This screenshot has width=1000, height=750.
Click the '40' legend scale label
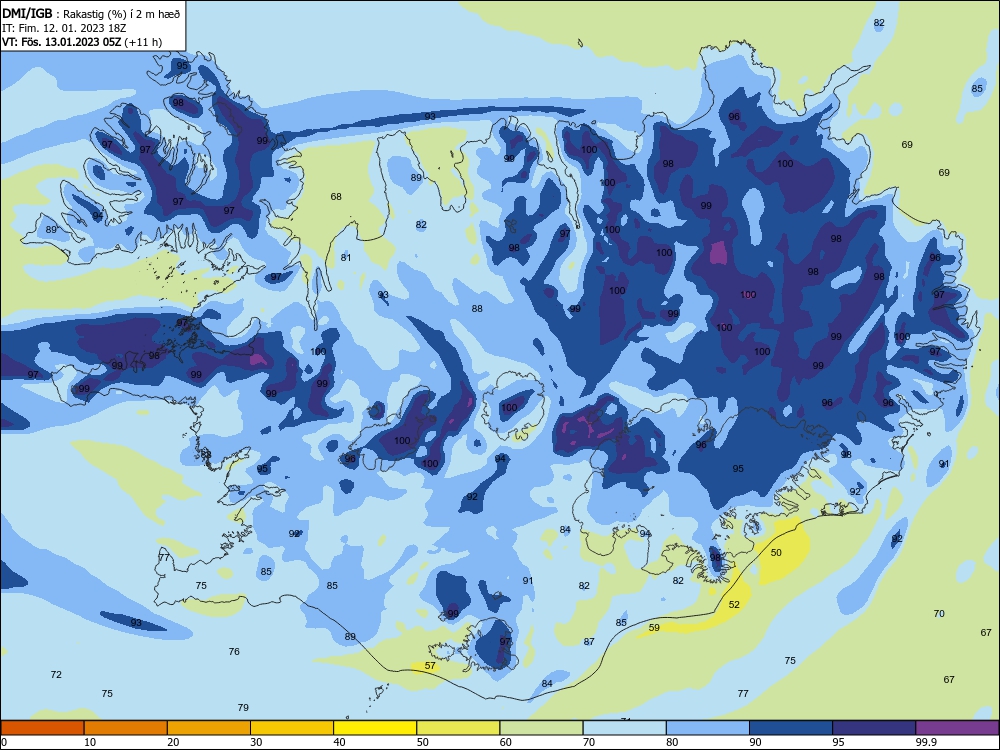pos(339,742)
